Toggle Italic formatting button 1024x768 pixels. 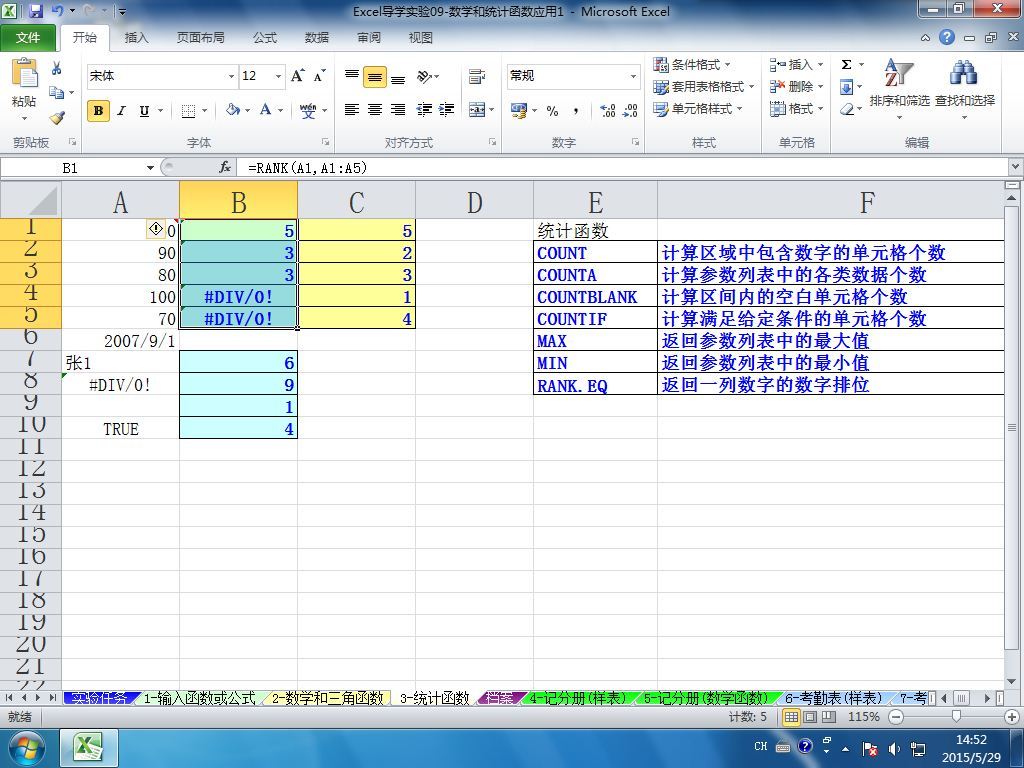pos(121,110)
